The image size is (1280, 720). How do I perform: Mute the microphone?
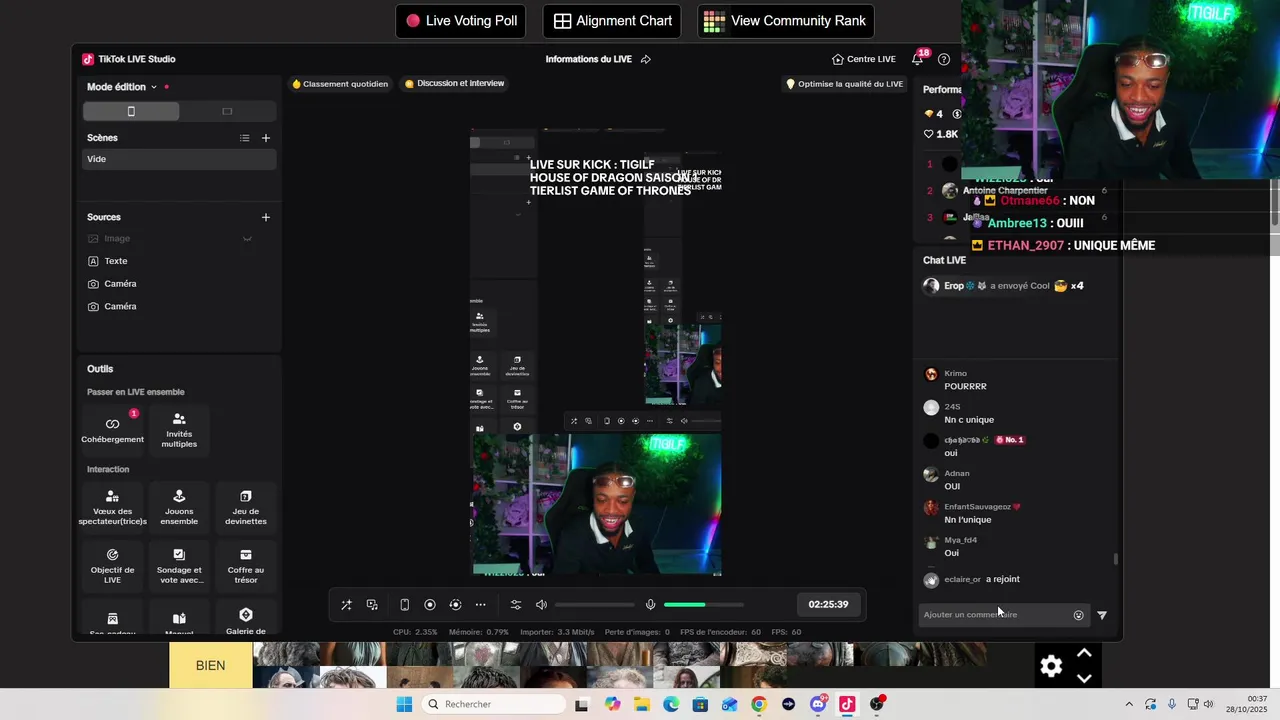[x=650, y=605]
